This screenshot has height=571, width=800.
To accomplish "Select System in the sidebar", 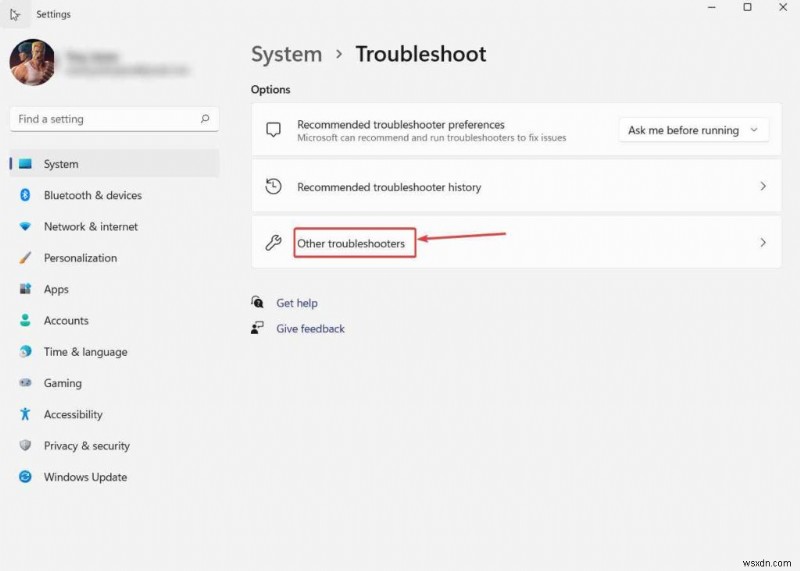I will point(114,164).
